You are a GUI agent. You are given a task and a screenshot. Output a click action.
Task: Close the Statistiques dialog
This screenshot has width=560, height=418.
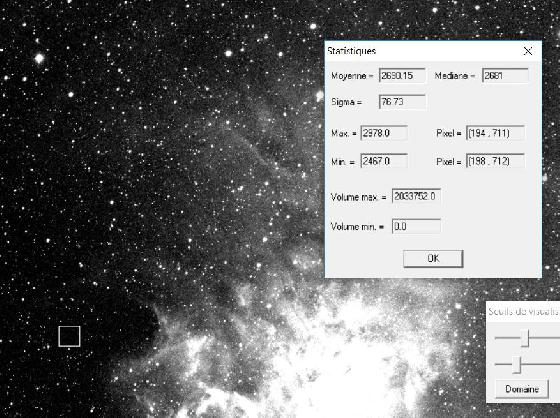[528, 51]
